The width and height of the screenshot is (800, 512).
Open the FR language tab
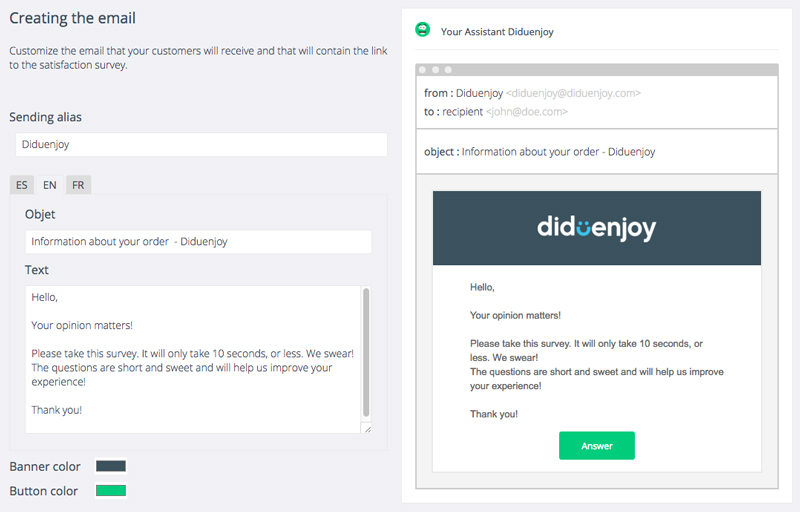(78, 185)
